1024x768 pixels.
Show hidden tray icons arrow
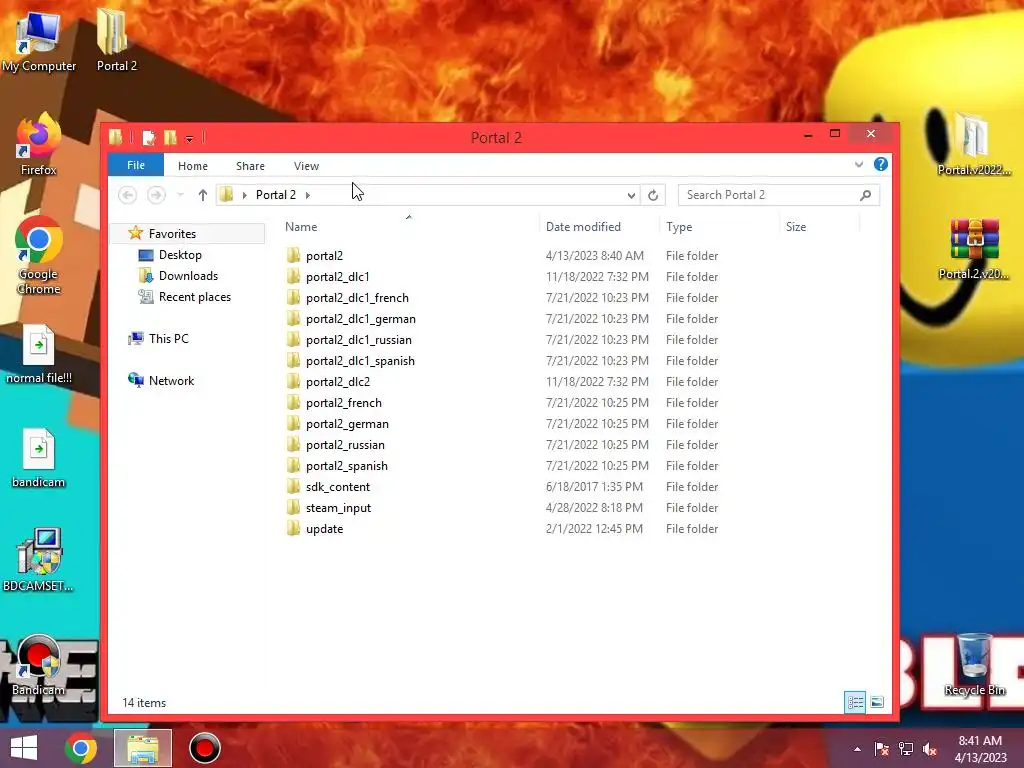[857, 749]
